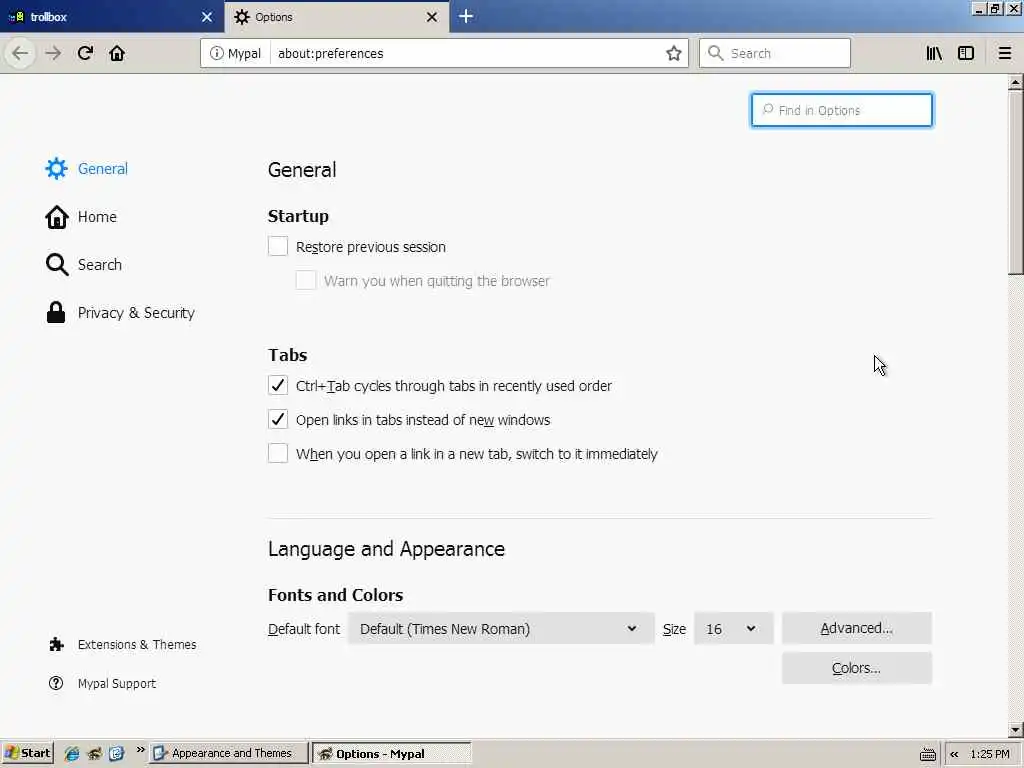Launch Internet Explorer from quick launch
The width and height of the screenshot is (1024, 768).
click(72, 754)
